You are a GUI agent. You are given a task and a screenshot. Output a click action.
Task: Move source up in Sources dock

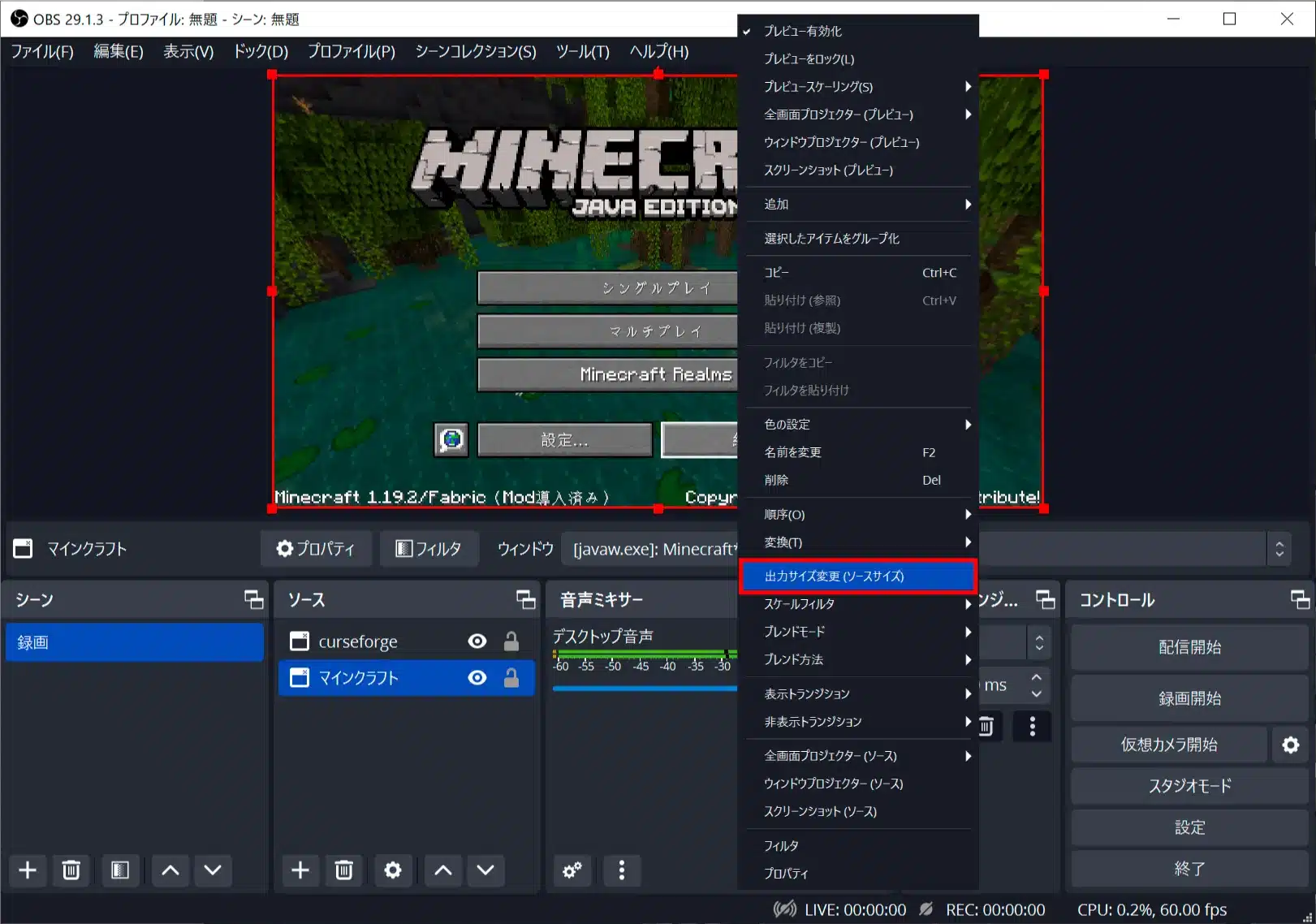(x=442, y=870)
